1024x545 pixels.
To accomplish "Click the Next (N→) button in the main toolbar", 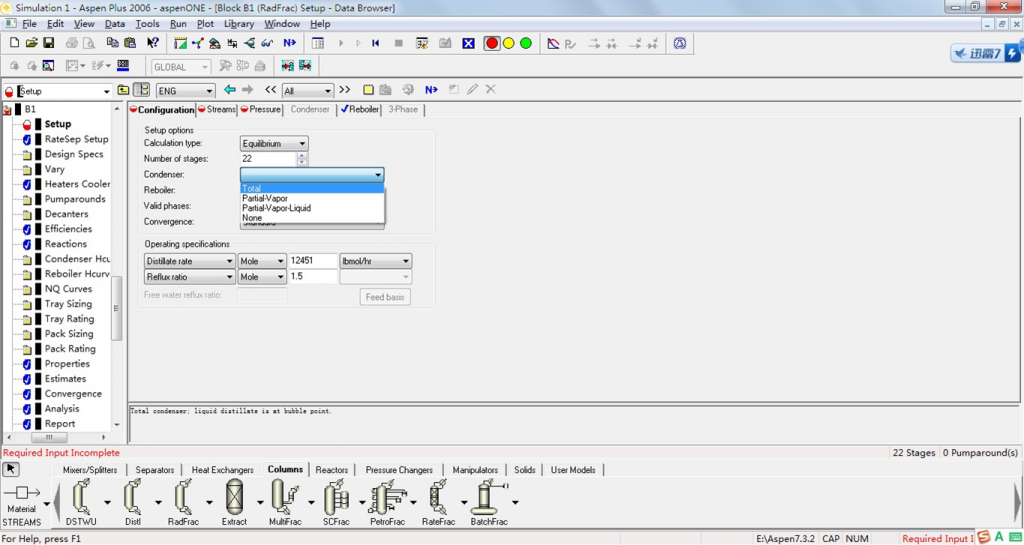I will (x=289, y=43).
